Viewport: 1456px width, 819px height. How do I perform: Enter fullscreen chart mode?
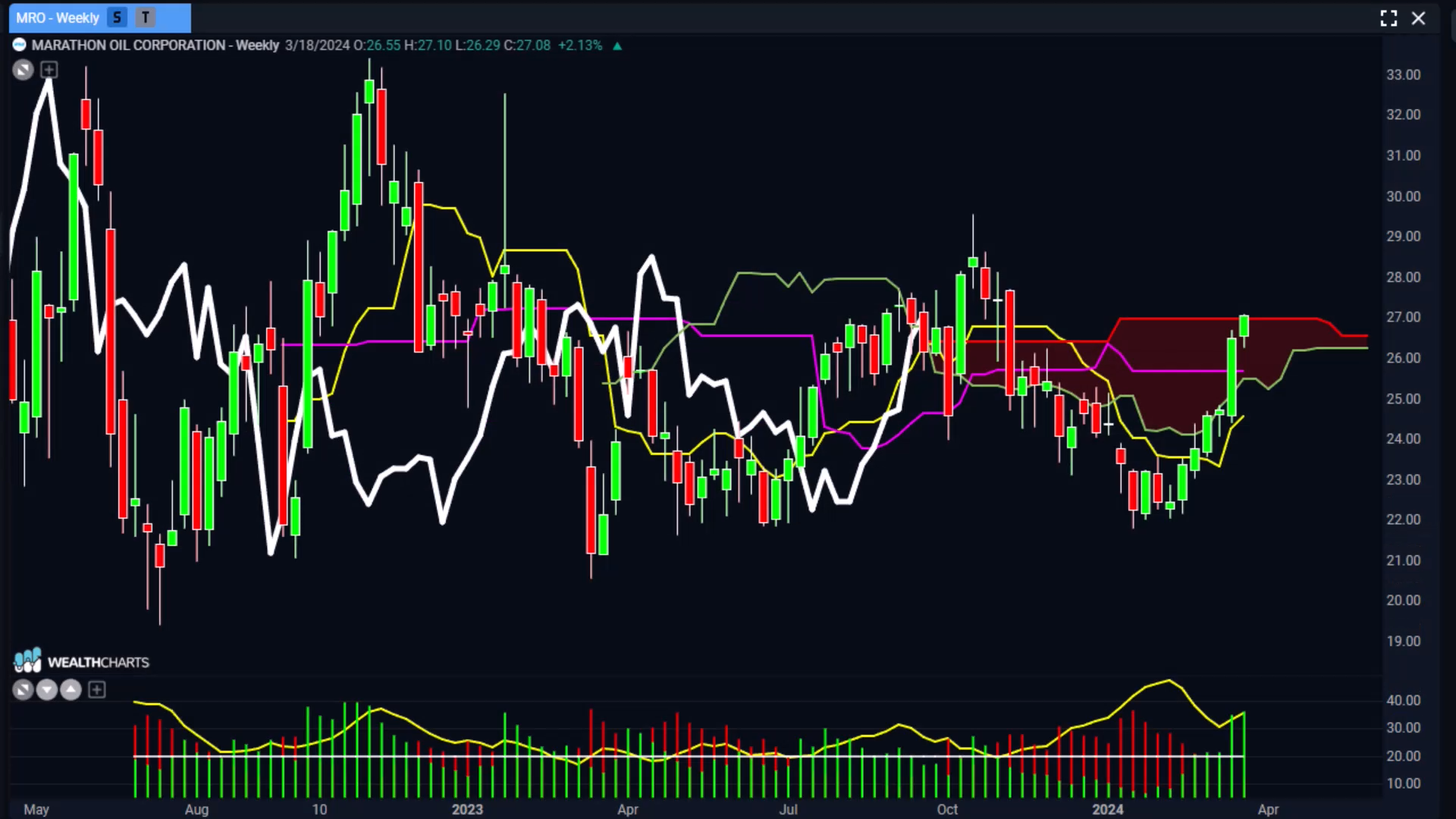click(1389, 18)
